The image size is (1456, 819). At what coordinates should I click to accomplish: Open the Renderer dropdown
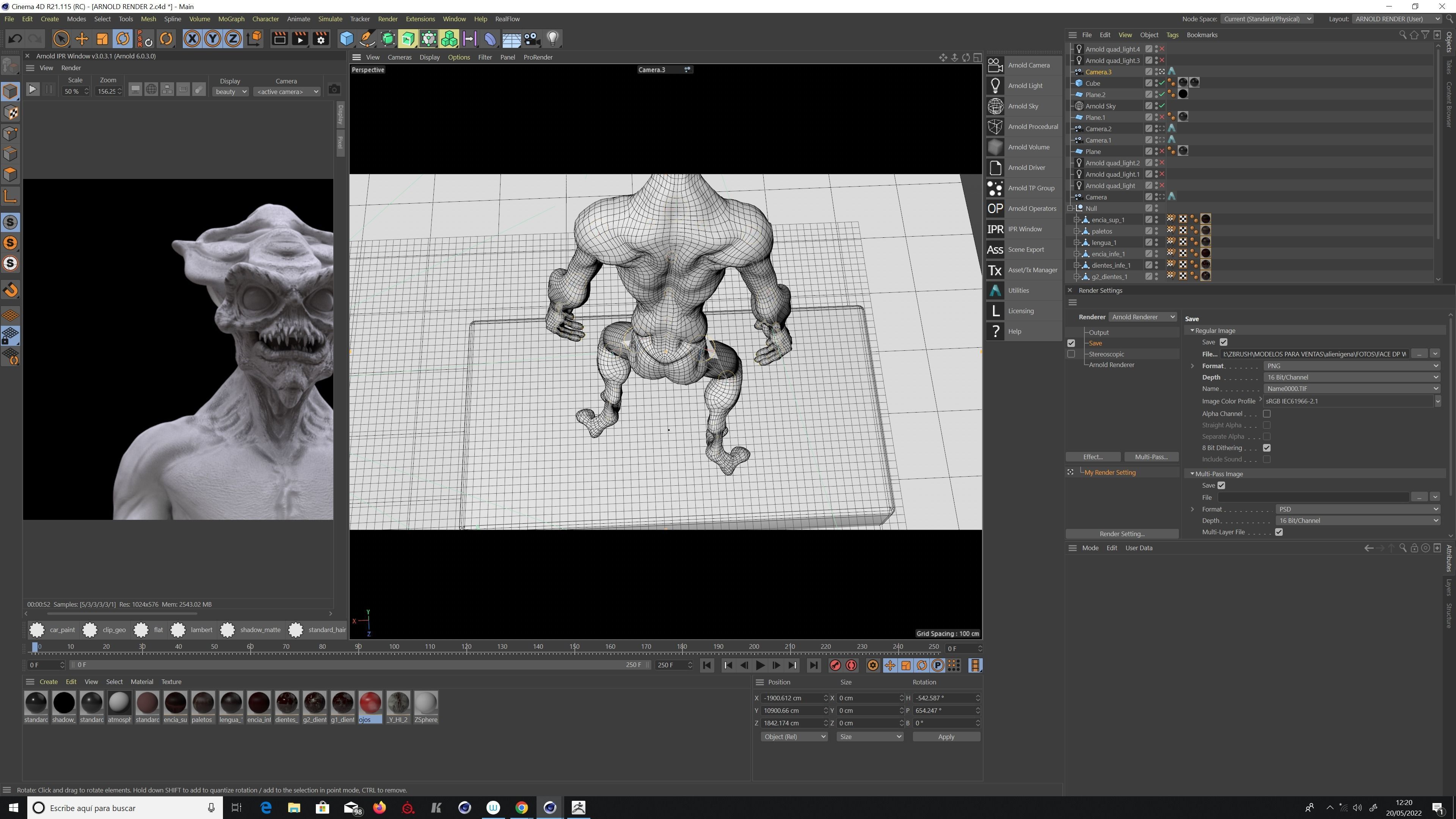1143,317
